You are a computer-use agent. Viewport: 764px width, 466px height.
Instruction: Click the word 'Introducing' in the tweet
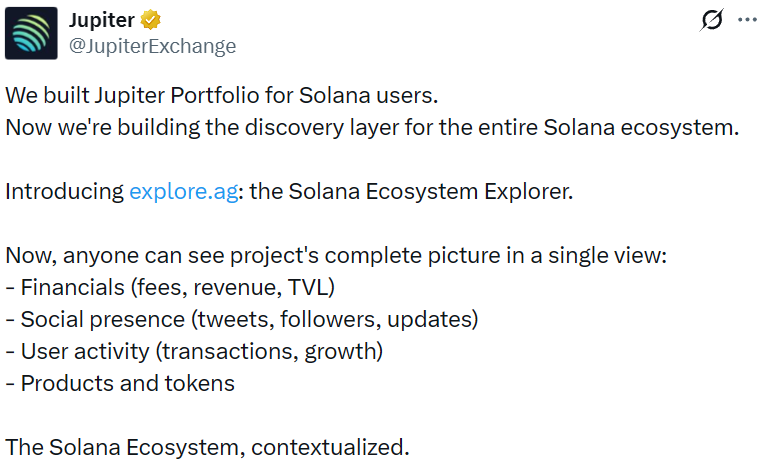click(x=65, y=191)
